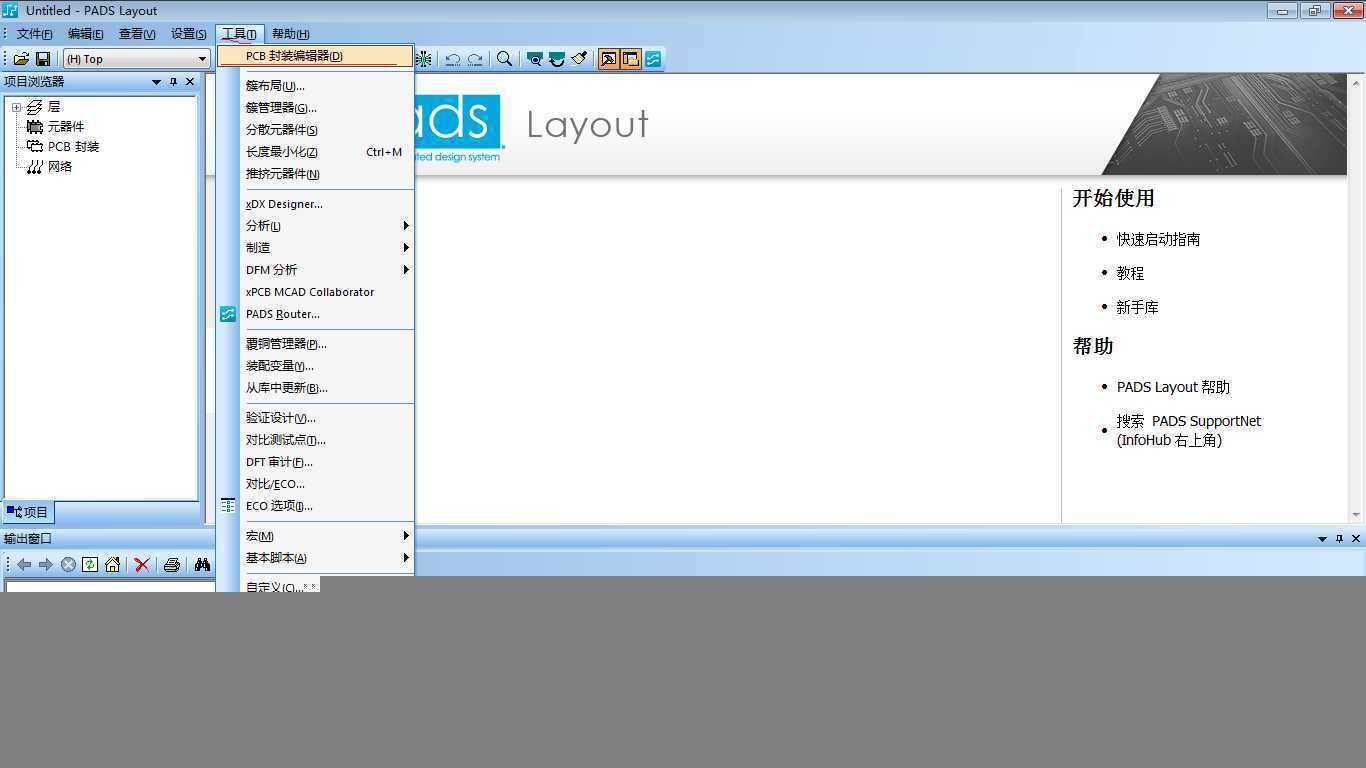
Task: Click the Save disk toolbar icon
Action: tap(43, 59)
